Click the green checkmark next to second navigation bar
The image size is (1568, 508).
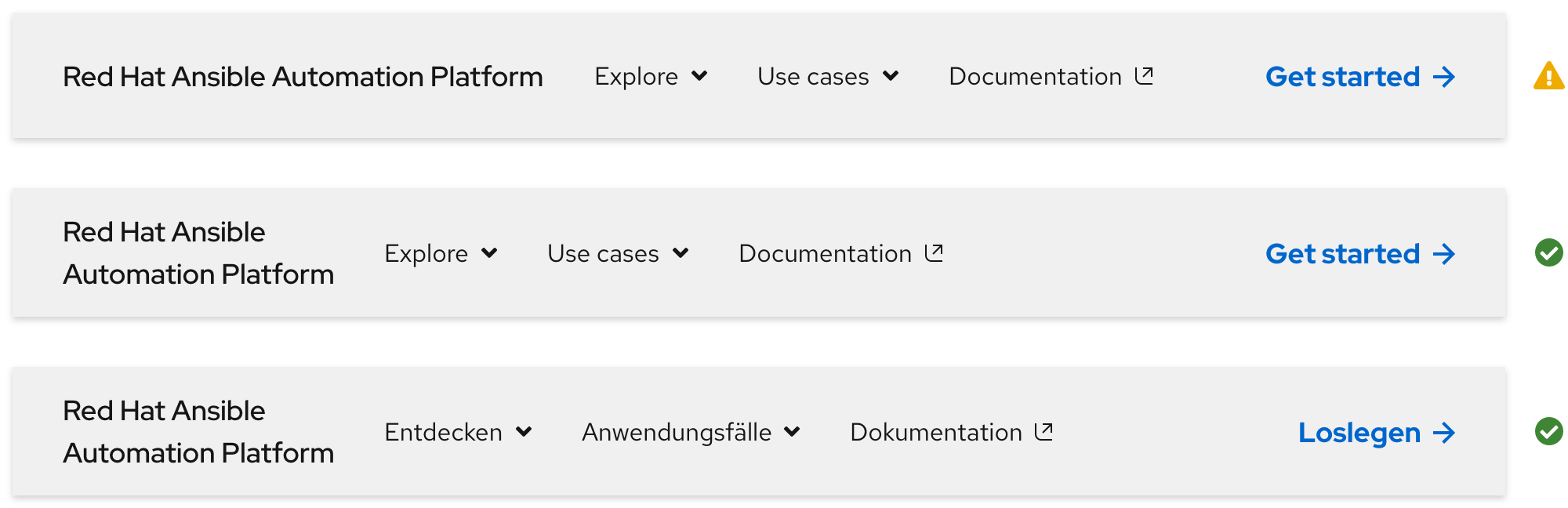1548,253
